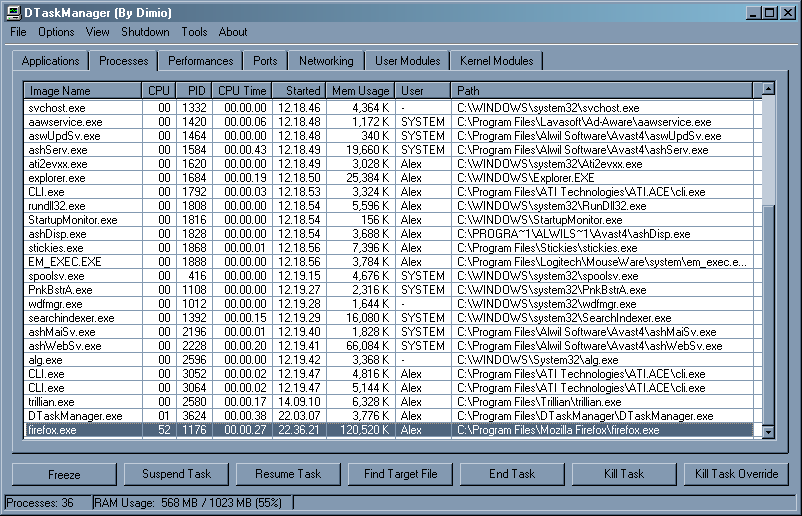Image resolution: width=802 pixels, height=516 pixels.
Task: Select the ashDisp.exe process
Action: click(389, 234)
